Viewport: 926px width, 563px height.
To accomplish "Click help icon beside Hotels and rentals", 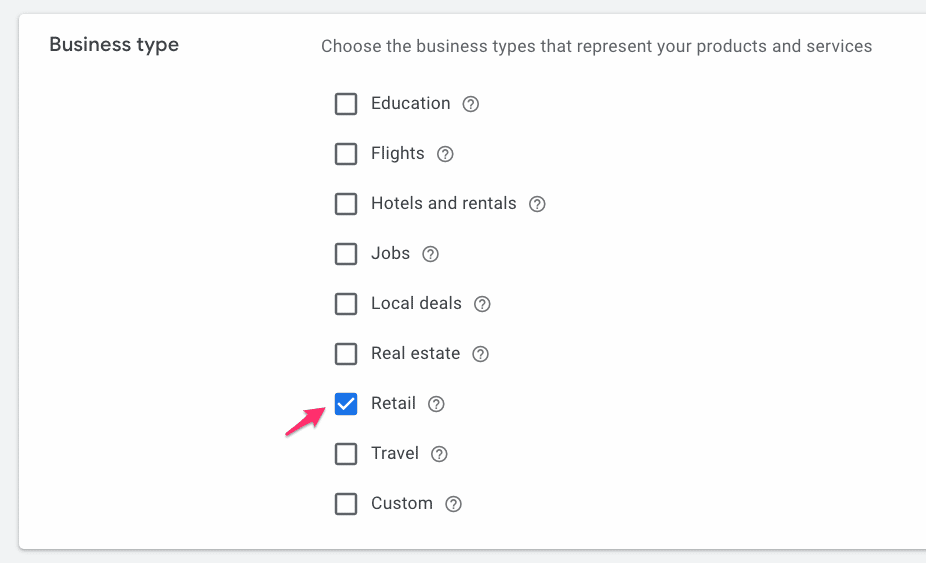I will pyautogui.click(x=537, y=204).
